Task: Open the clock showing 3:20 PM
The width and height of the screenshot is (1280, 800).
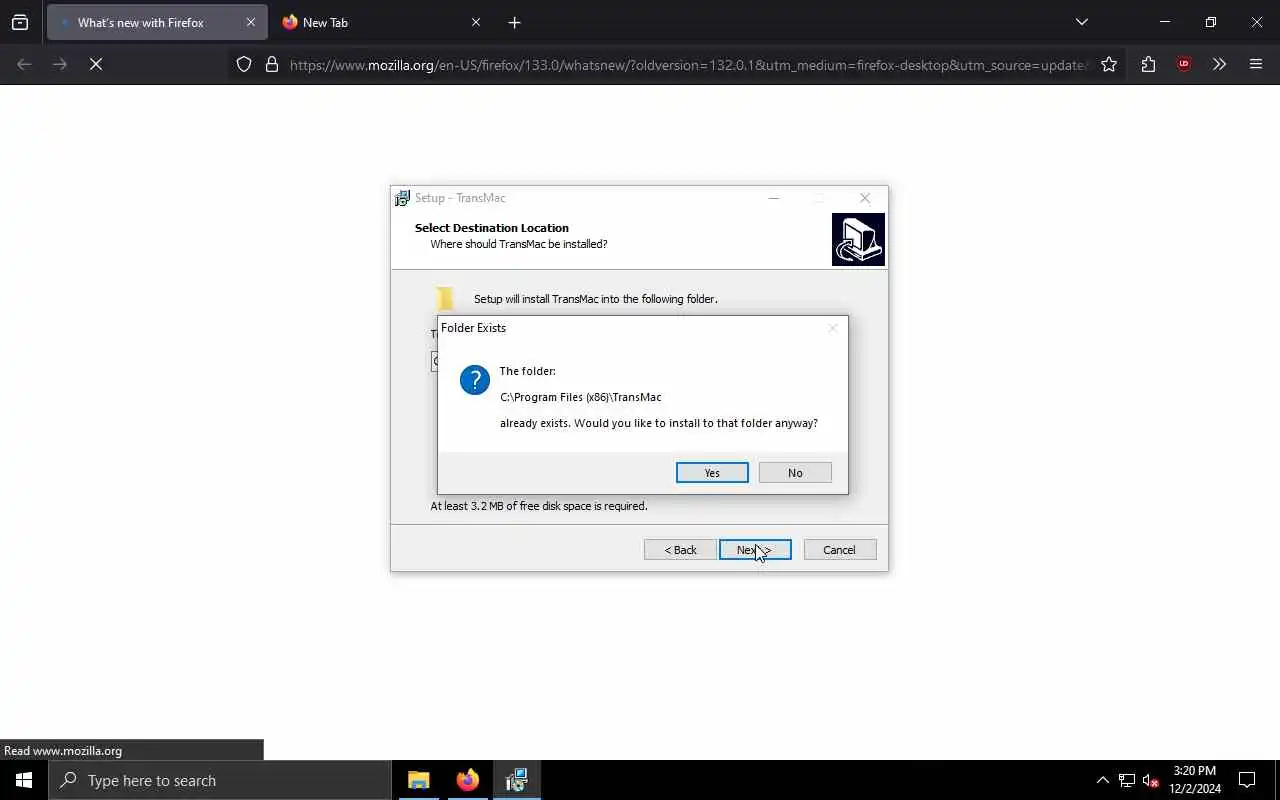Action: pyautogui.click(x=1195, y=780)
